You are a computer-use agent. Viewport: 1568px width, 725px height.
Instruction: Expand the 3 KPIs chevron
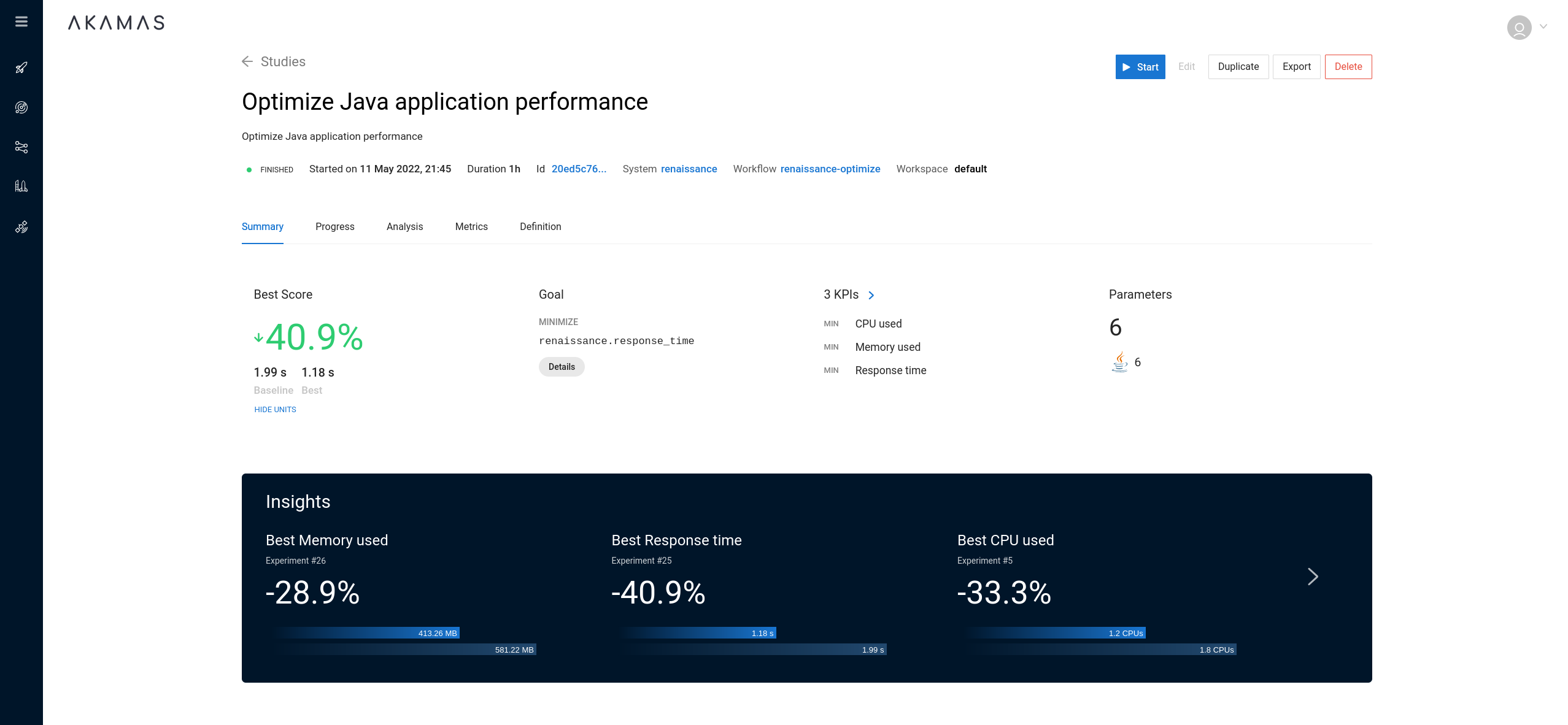point(871,296)
